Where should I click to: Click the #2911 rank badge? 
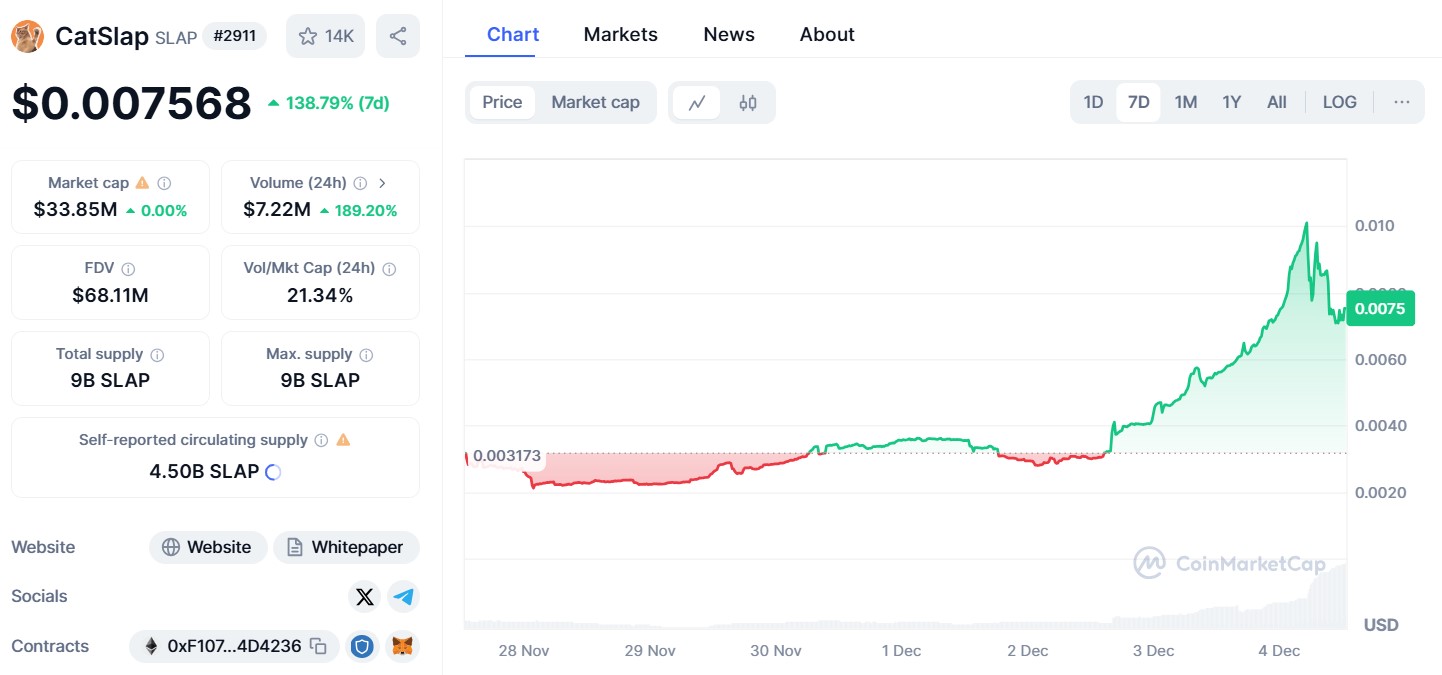[235, 36]
